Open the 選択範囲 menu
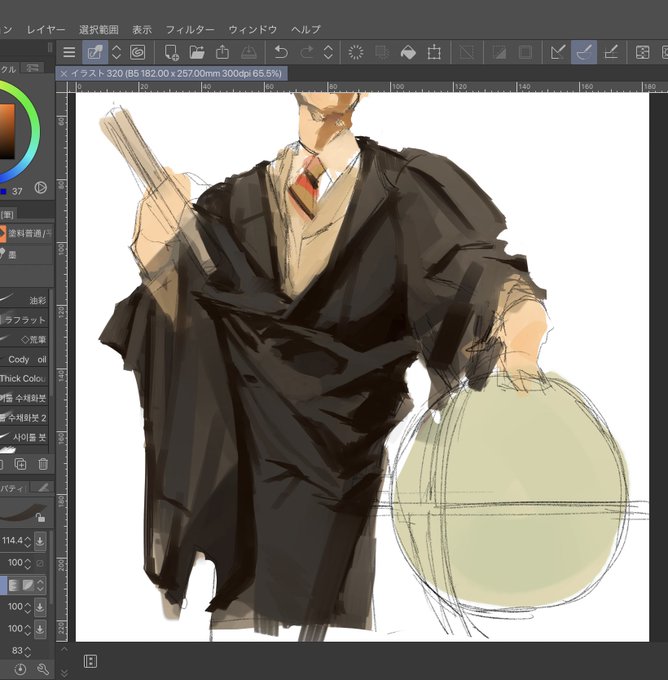This screenshot has height=680, width=668. 98,29
